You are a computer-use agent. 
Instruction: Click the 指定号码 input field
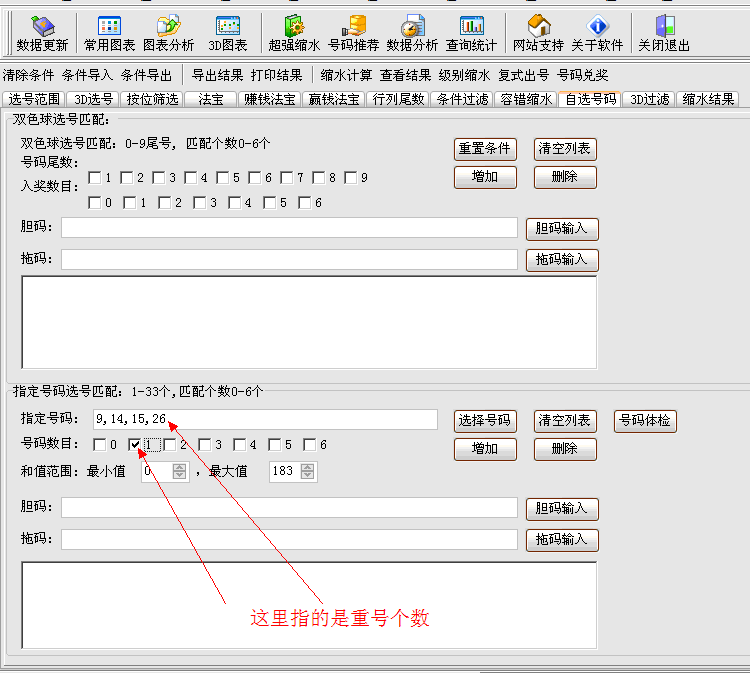tap(264, 419)
